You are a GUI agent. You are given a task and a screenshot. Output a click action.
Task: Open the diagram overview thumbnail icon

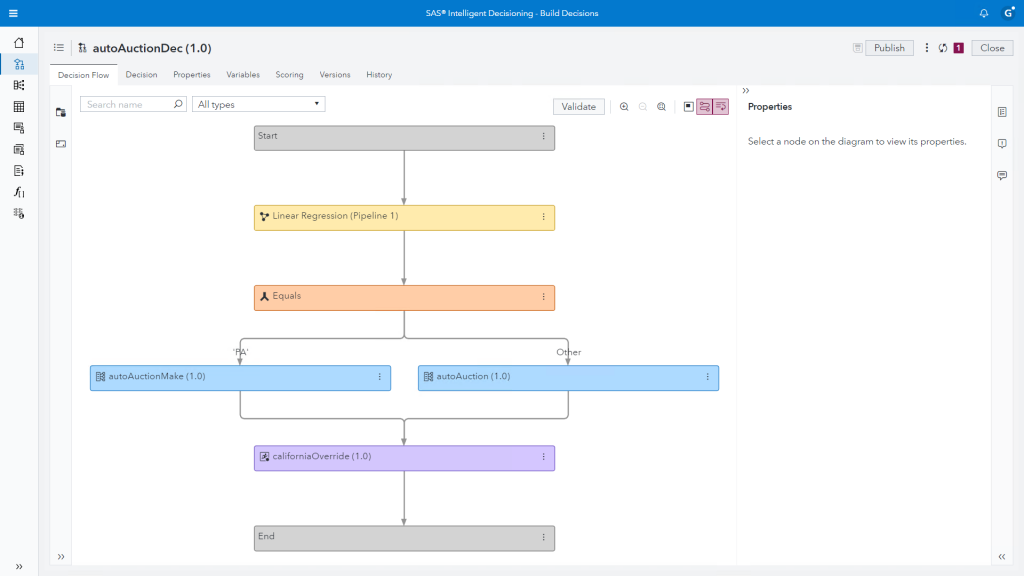tap(689, 106)
